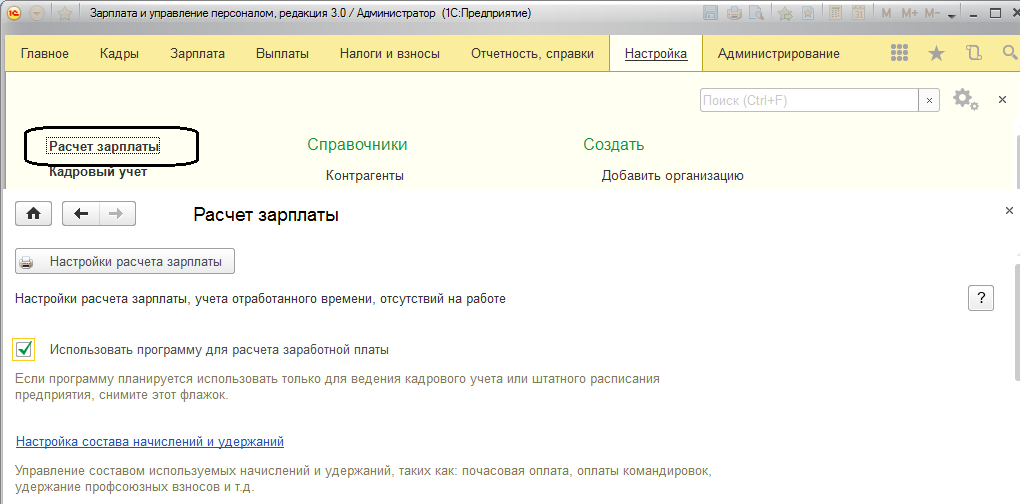Select the Настройка section tab
This screenshot has height=504, width=1020.
656,54
